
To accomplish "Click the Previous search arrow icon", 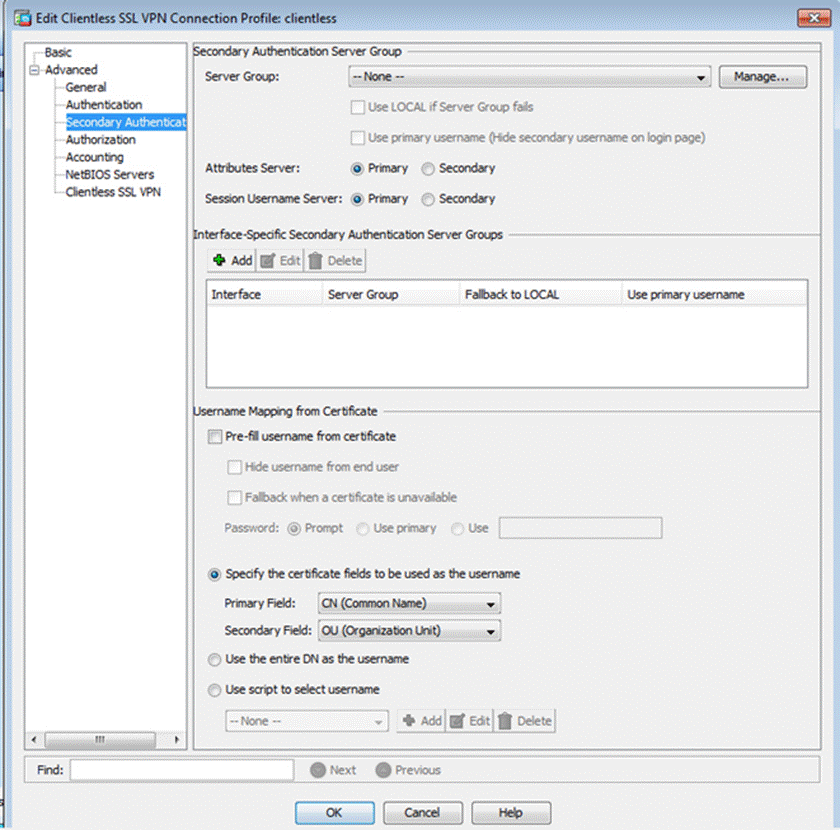I will [383, 770].
